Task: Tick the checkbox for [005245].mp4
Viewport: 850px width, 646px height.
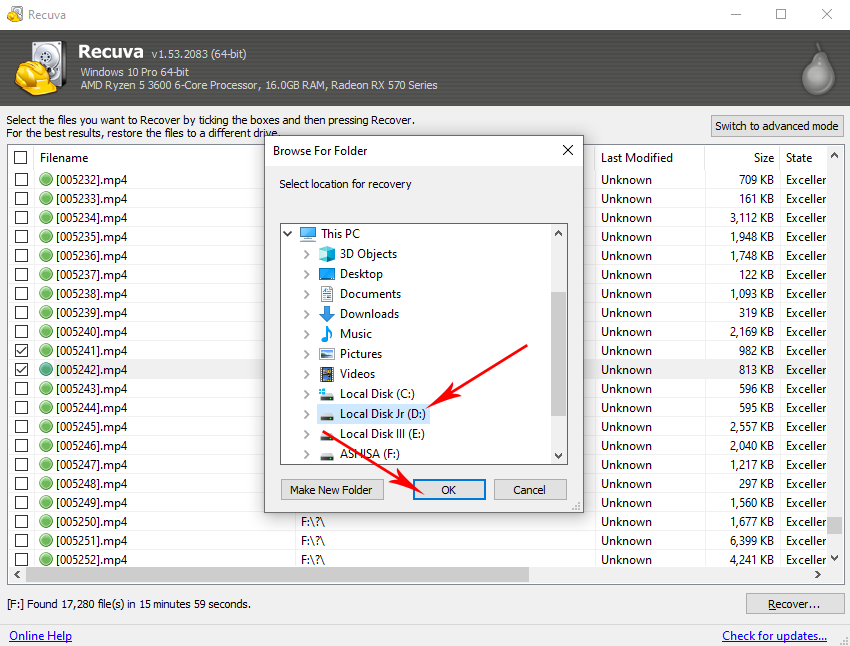Action: (x=21, y=427)
